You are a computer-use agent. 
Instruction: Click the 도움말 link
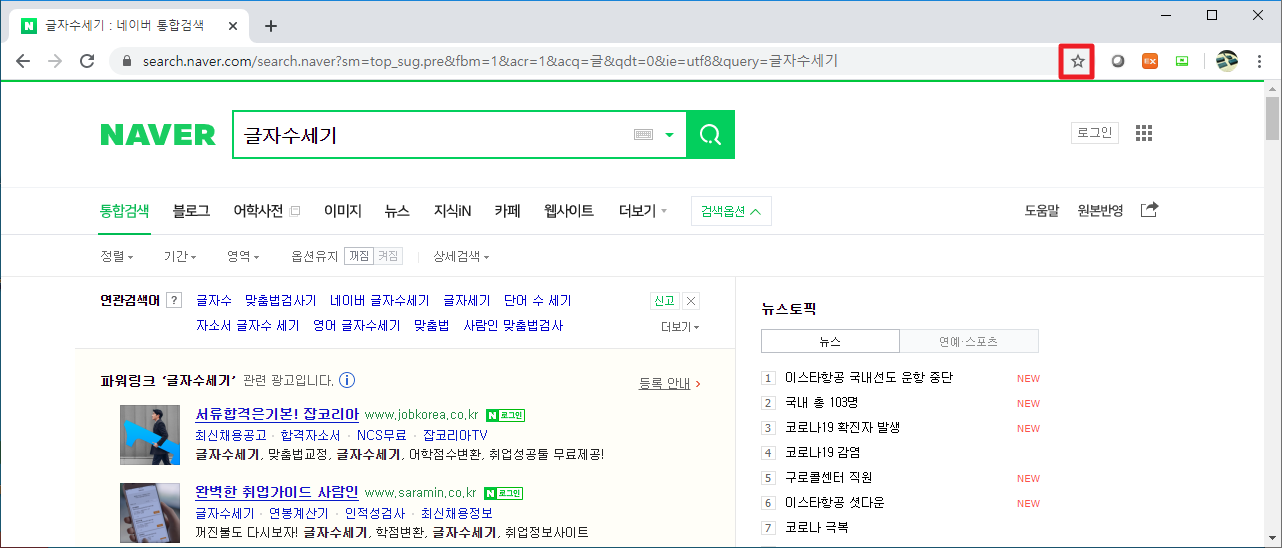(1042, 211)
